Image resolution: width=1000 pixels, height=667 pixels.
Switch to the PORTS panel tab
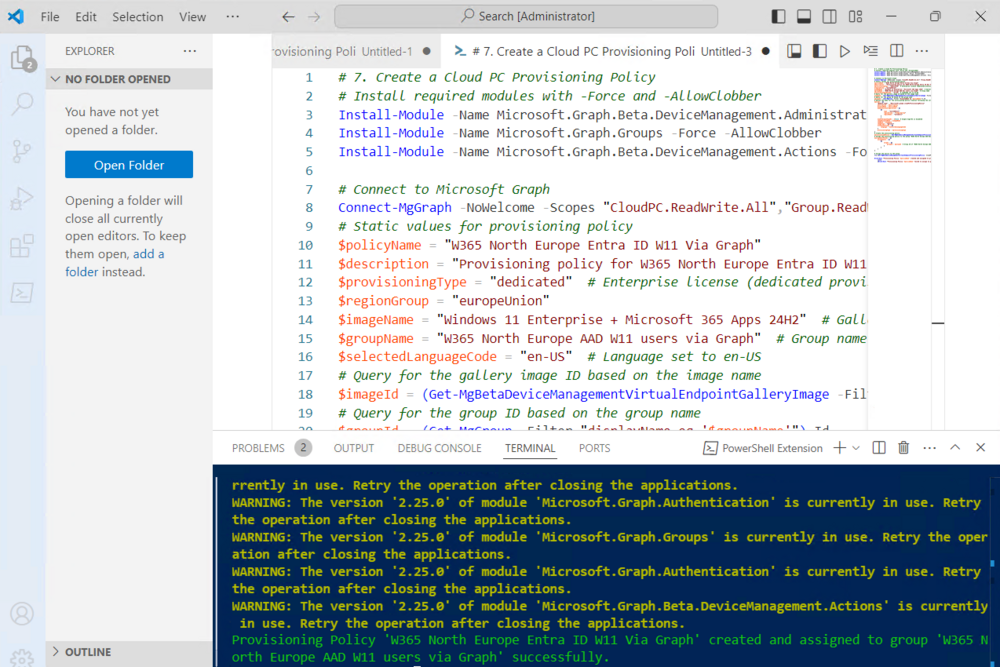pyautogui.click(x=594, y=448)
